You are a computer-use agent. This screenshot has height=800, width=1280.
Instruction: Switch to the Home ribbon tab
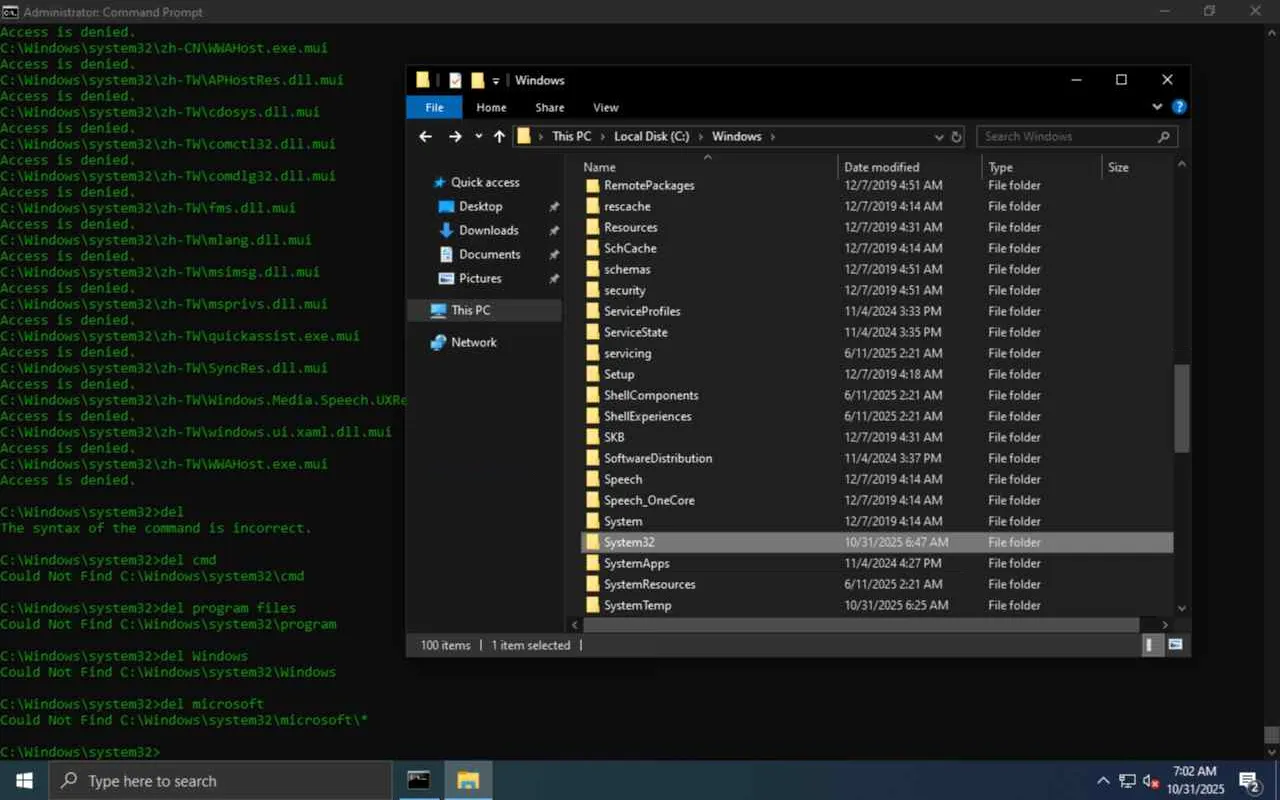point(491,108)
